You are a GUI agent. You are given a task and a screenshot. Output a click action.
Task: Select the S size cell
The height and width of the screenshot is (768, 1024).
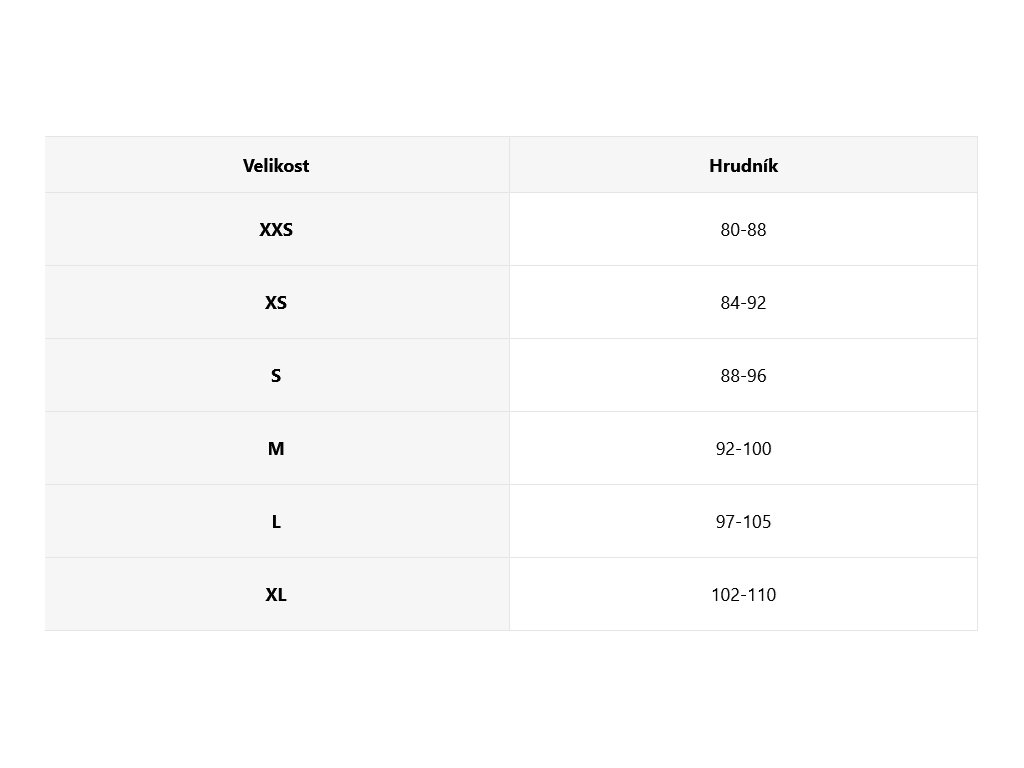point(276,376)
